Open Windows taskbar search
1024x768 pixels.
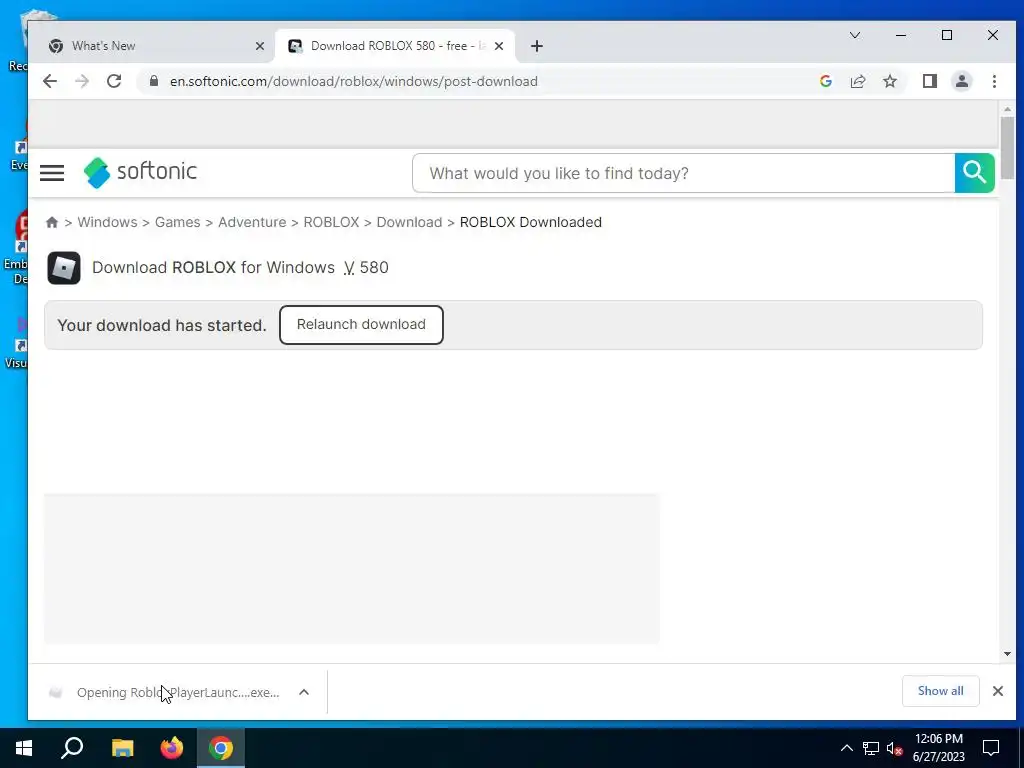72,748
